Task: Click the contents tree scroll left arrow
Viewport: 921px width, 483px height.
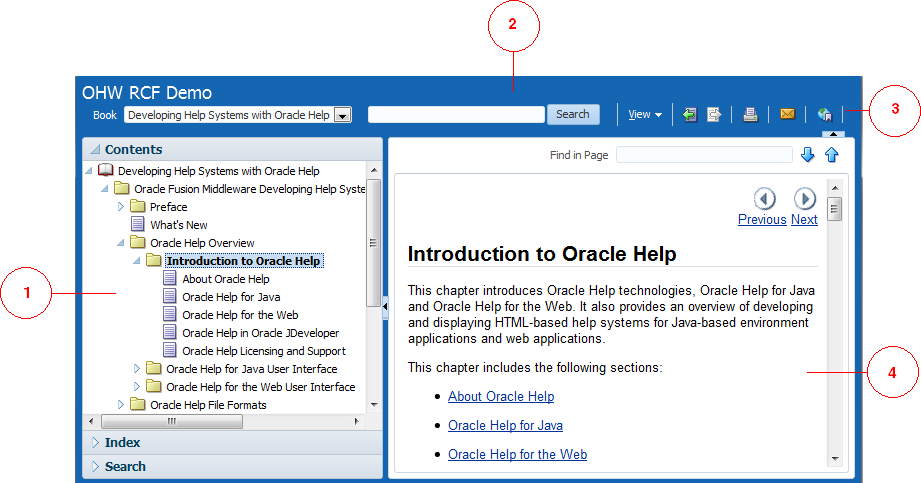Action: click(90, 421)
